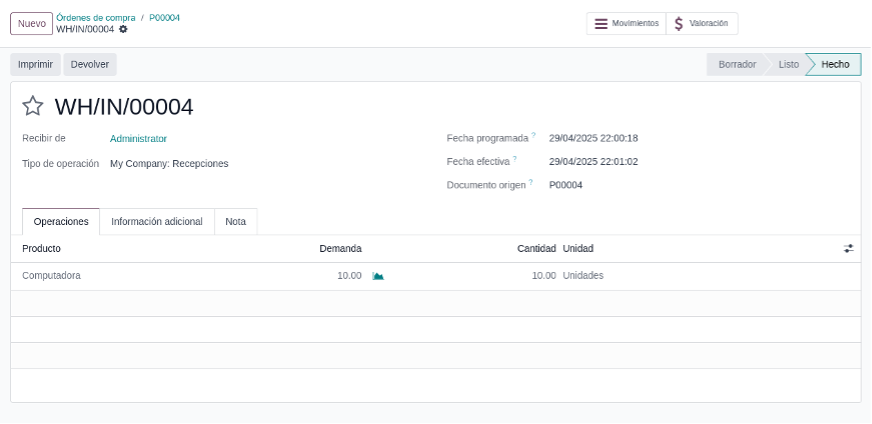Open Valoración smart button
This screenshot has width=872, height=424.
[x=702, y=23]
